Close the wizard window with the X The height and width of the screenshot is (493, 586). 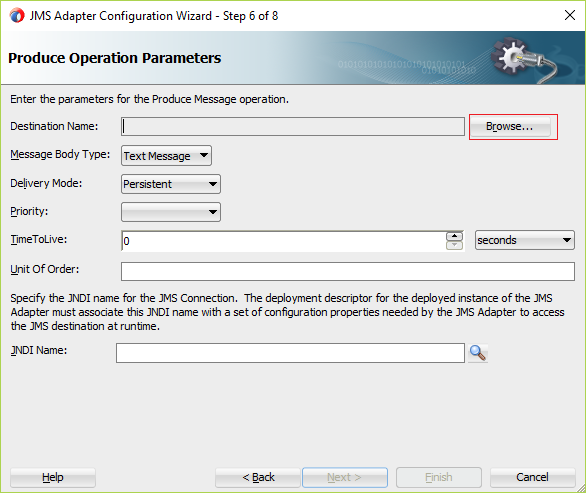click(x=570, y=15)
